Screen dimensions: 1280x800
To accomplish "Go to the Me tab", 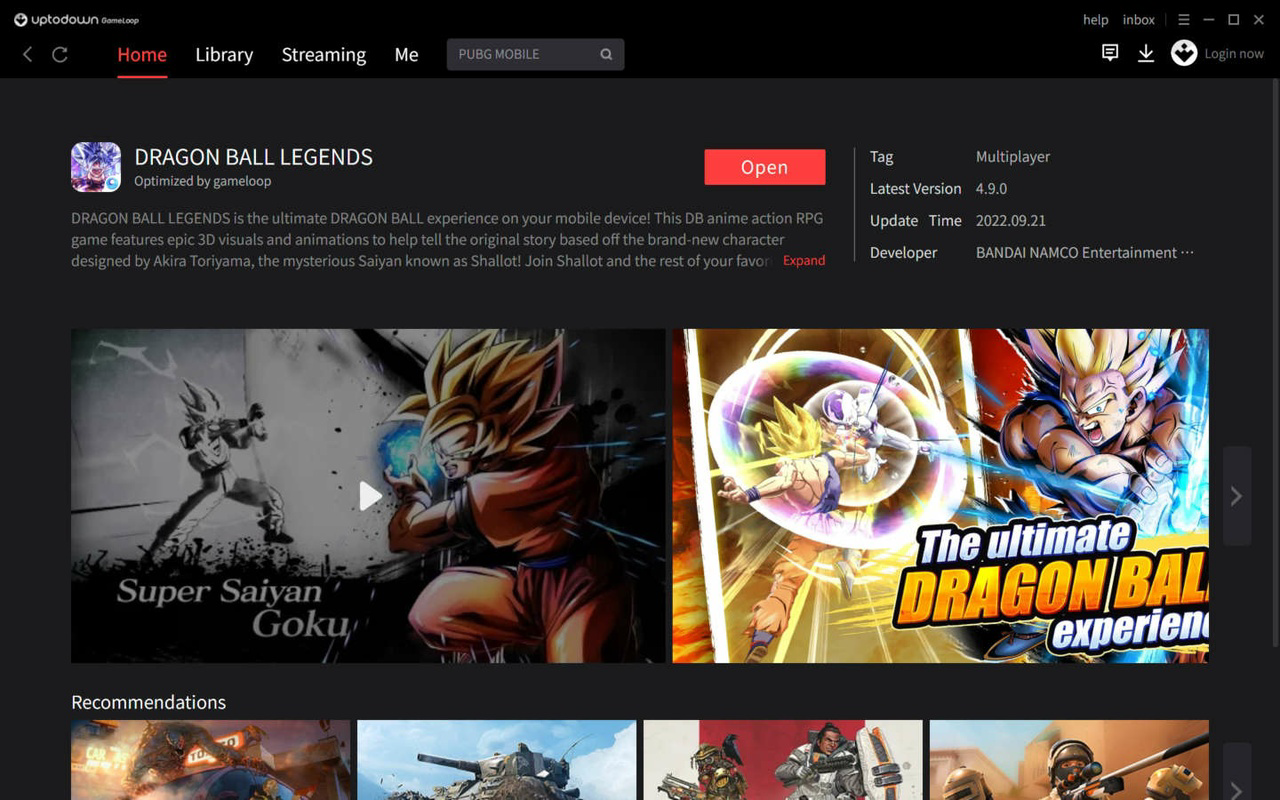I will click(x=406, y=55).
